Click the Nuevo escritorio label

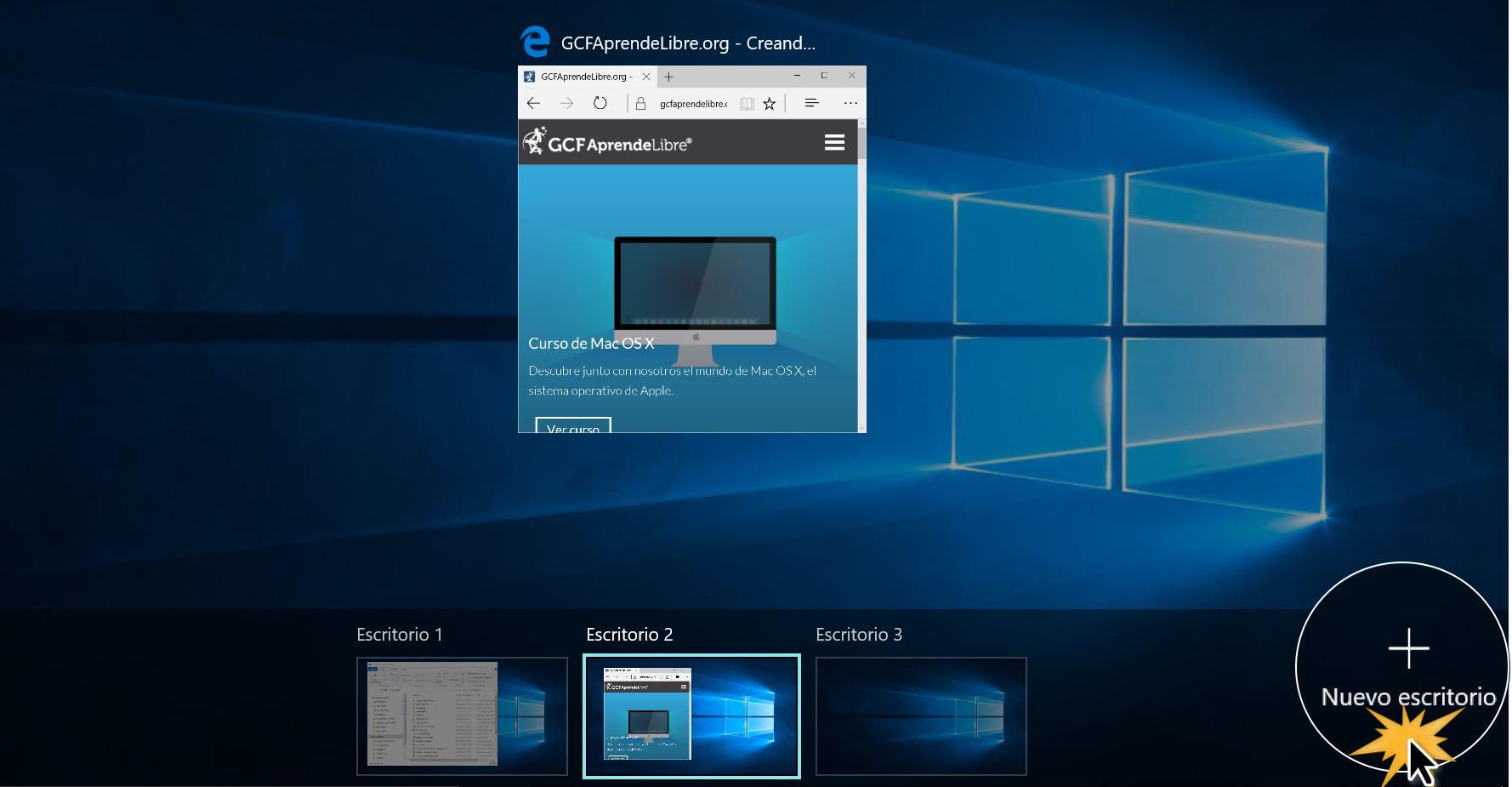[1408, 697]
